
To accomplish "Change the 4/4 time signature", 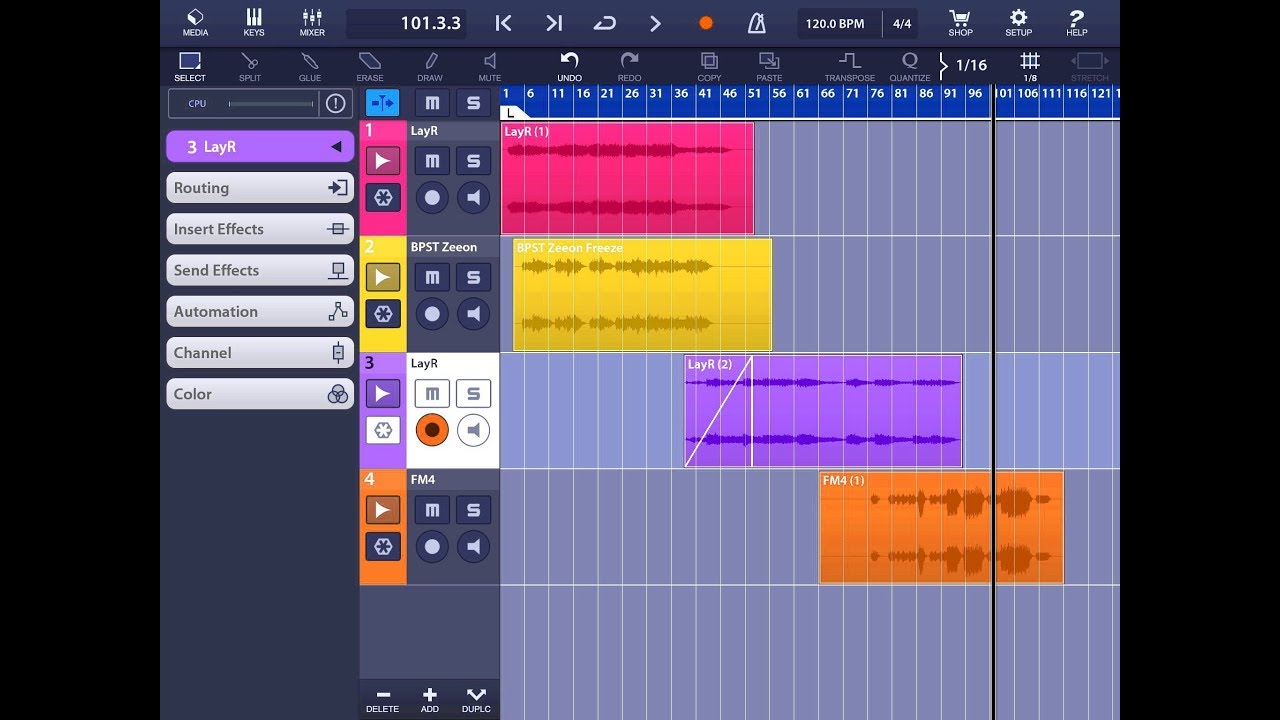I will click(902, 23).
